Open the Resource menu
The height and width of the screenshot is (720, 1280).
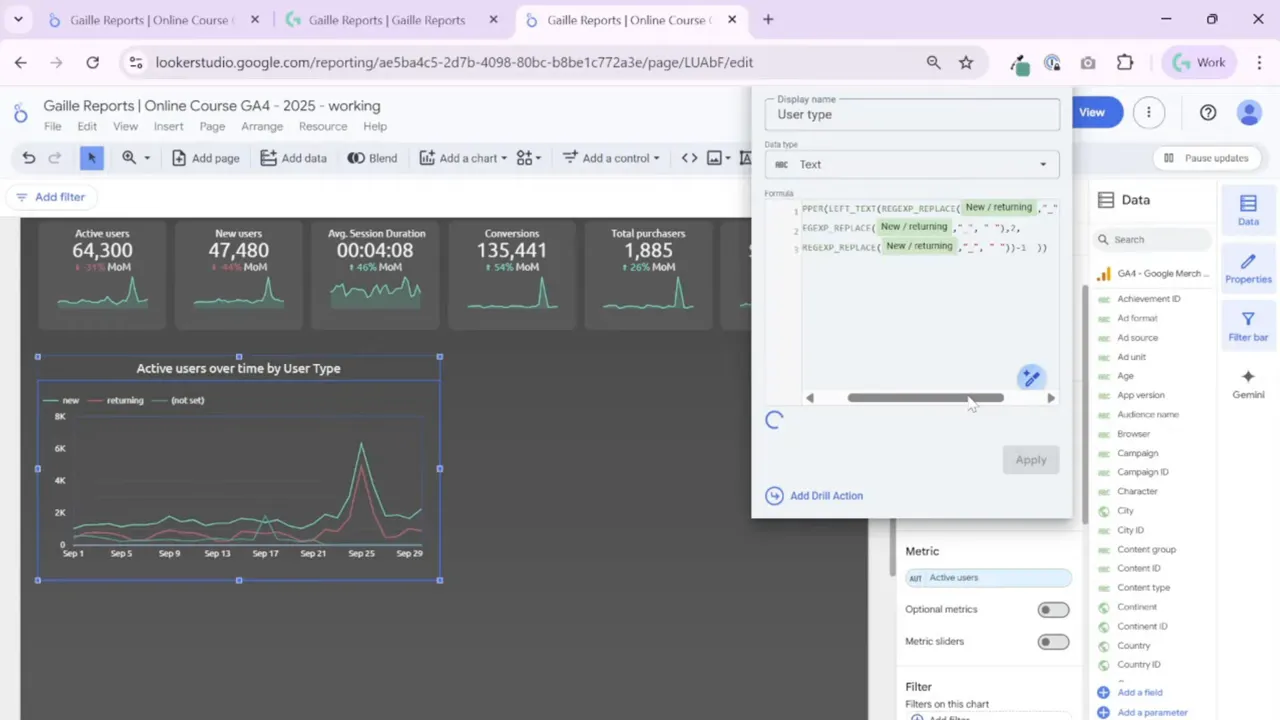click(x=322, y=126)
